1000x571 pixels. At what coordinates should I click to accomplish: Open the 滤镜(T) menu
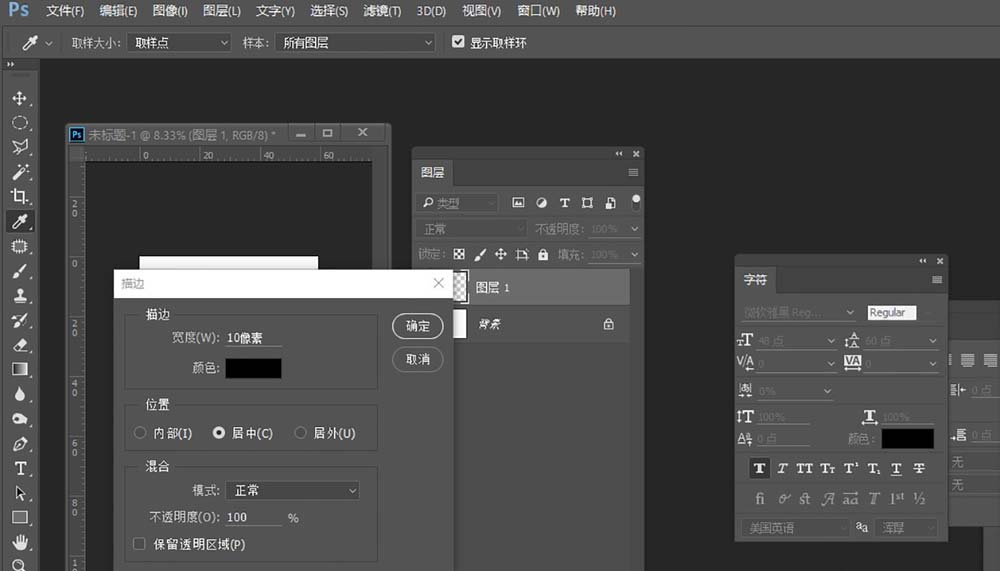coord(381,11)
